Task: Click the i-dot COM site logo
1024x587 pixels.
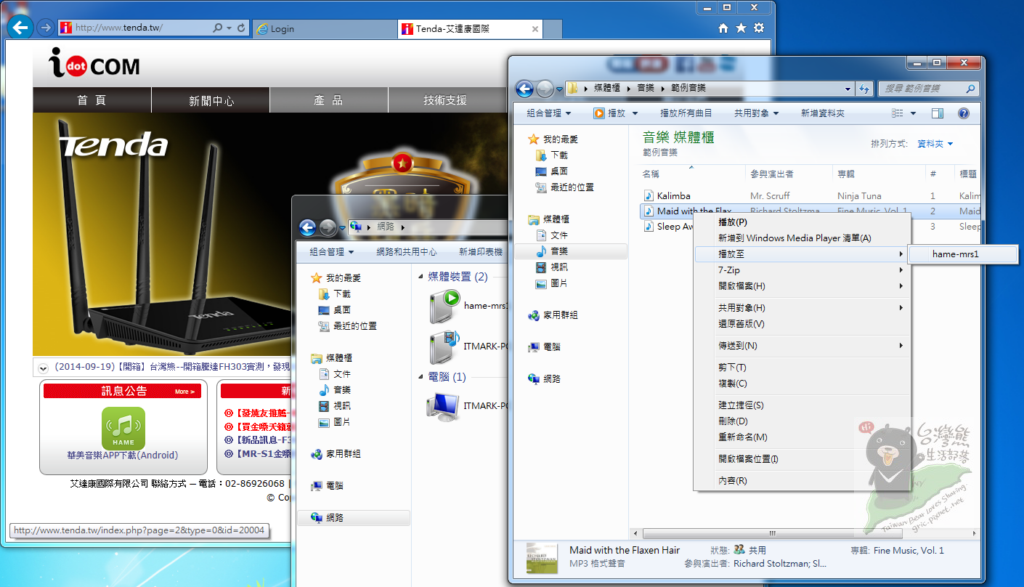Action: 94,64
